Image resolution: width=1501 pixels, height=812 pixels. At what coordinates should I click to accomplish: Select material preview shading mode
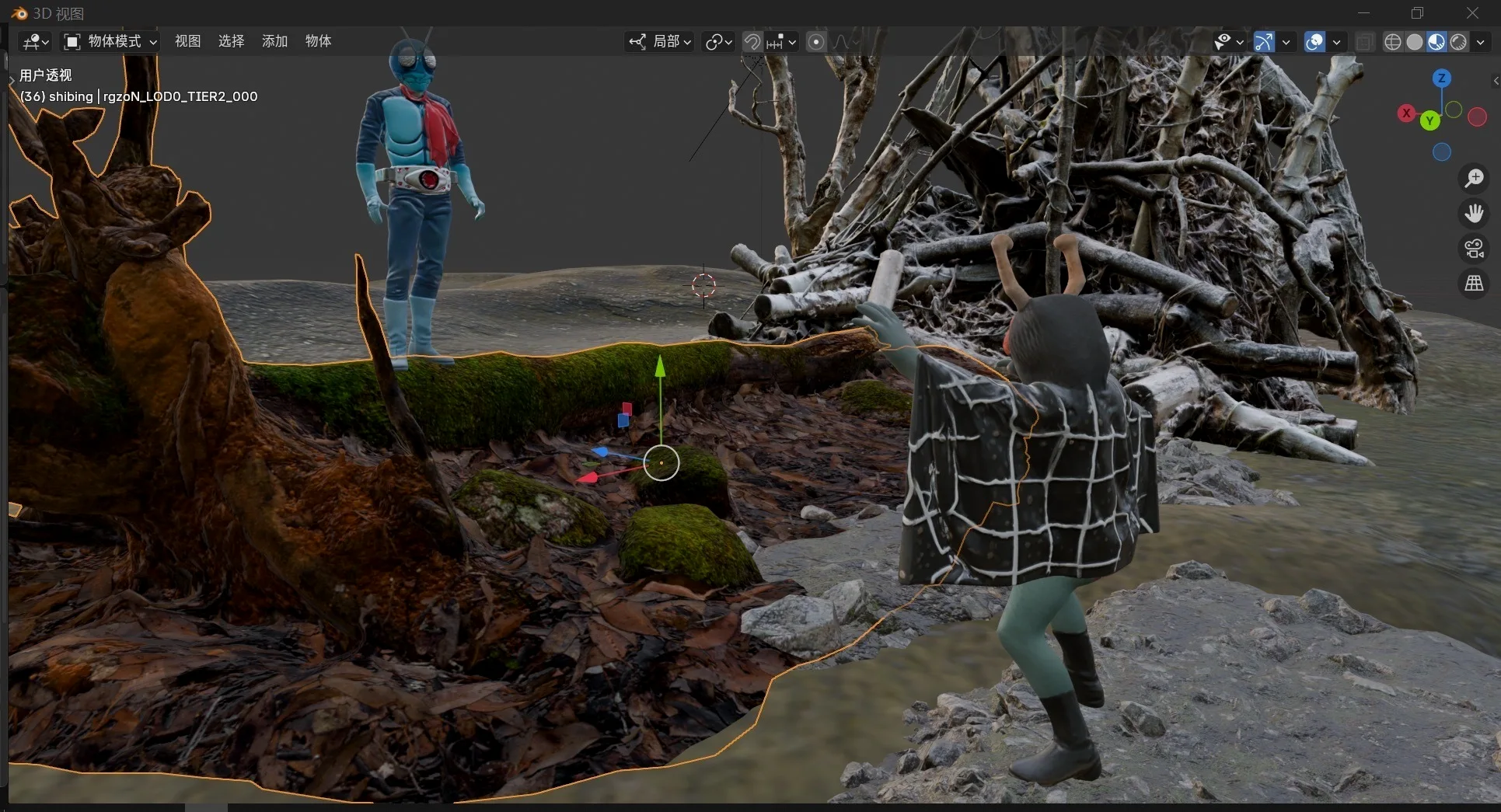pos(1436,42)
